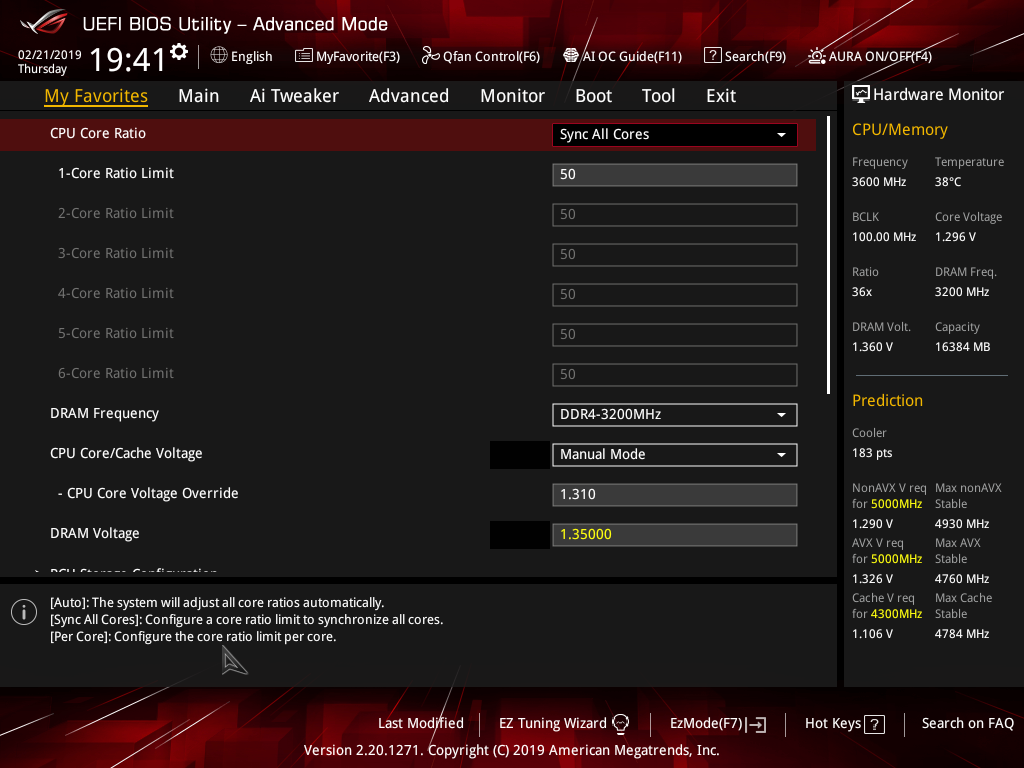
Task: Click the settings gear beside the clock
Action: click(179, 52)
